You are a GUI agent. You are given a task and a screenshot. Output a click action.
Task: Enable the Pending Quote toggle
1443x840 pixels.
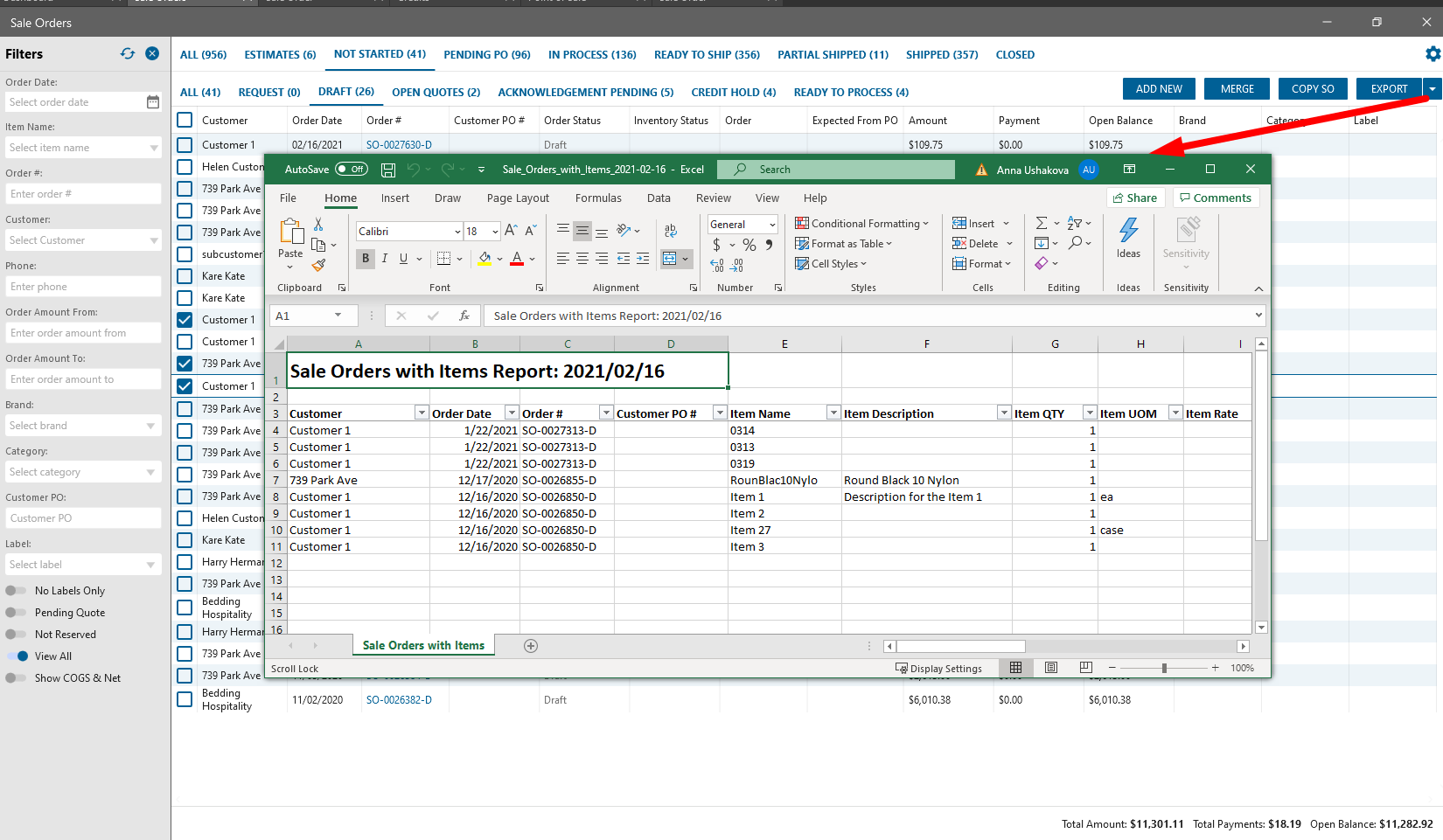(x=17, y=613)
